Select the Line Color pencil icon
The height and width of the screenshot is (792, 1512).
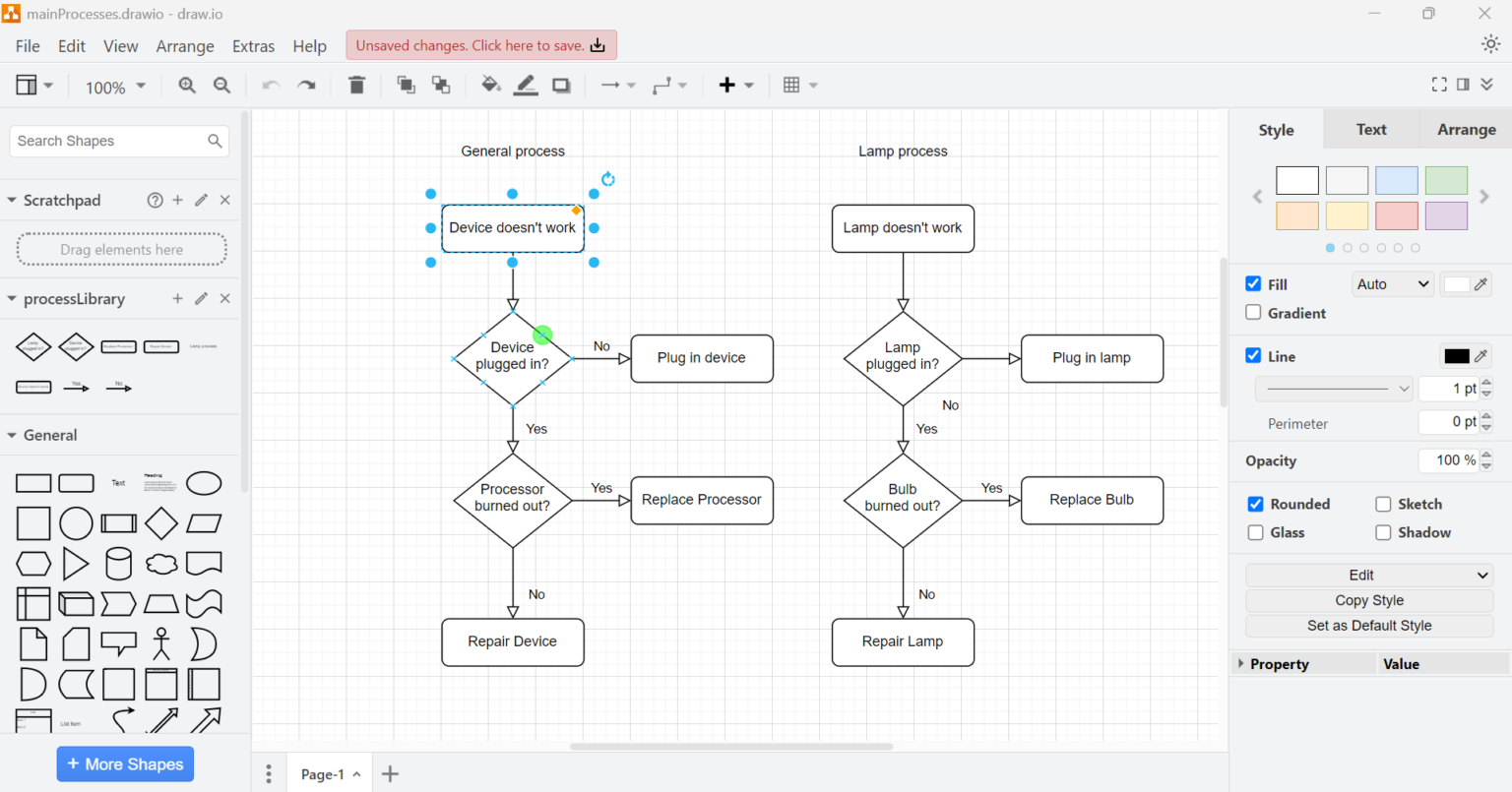pyautogui.click(x=526, y=85)
